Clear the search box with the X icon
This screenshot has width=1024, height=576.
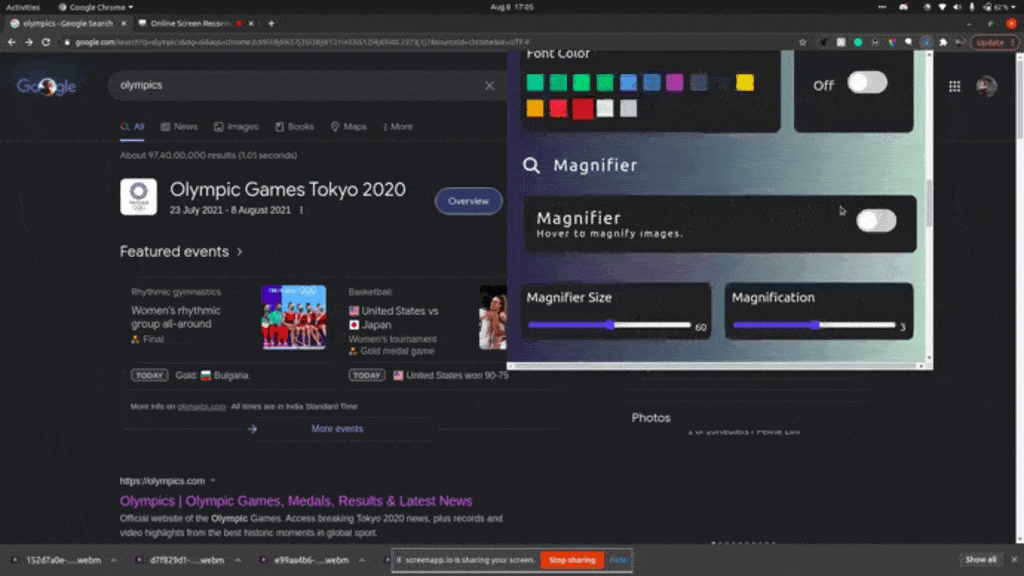[x=489, y=86]
